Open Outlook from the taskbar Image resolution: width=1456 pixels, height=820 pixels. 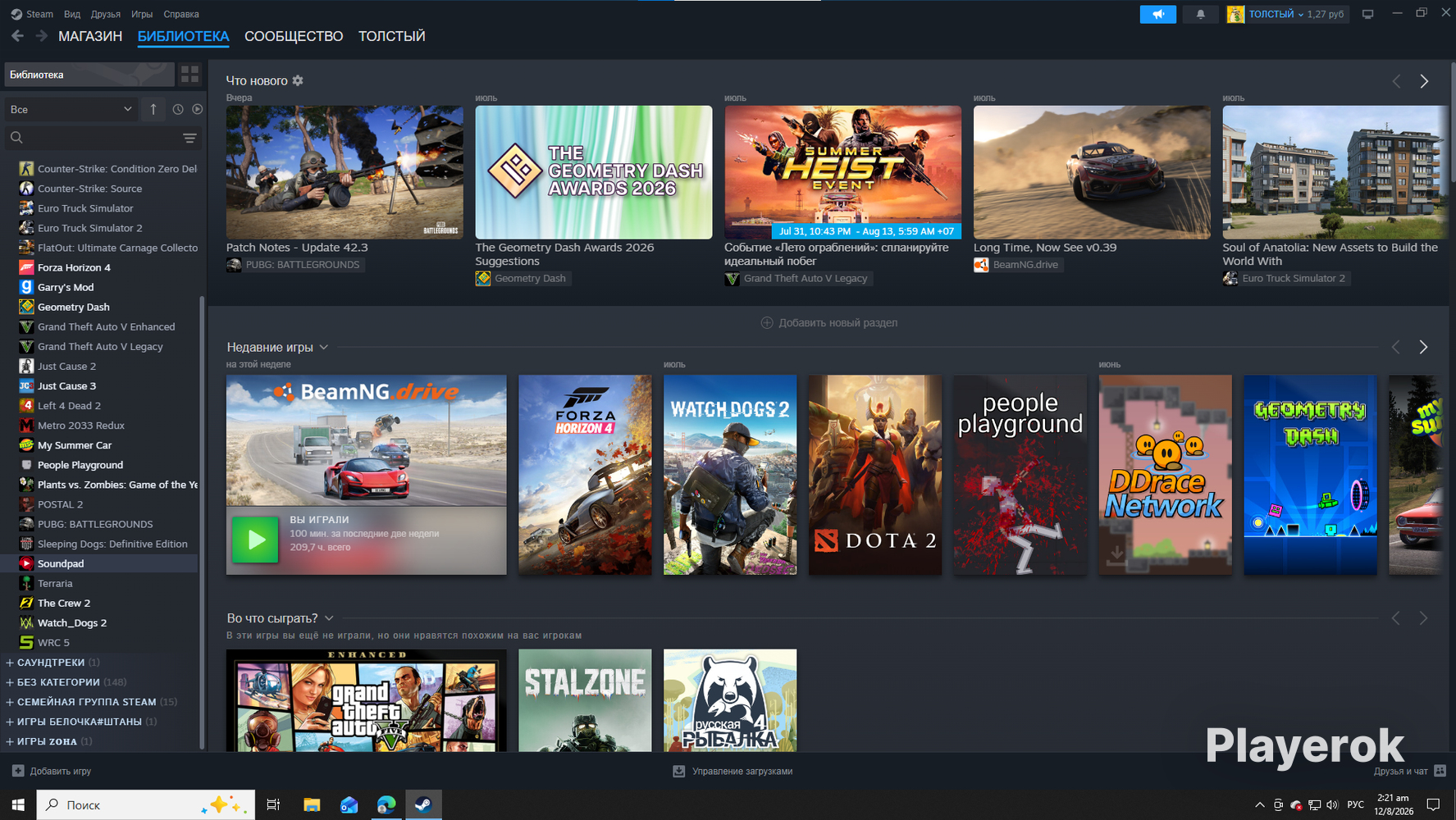click(349, 805)
